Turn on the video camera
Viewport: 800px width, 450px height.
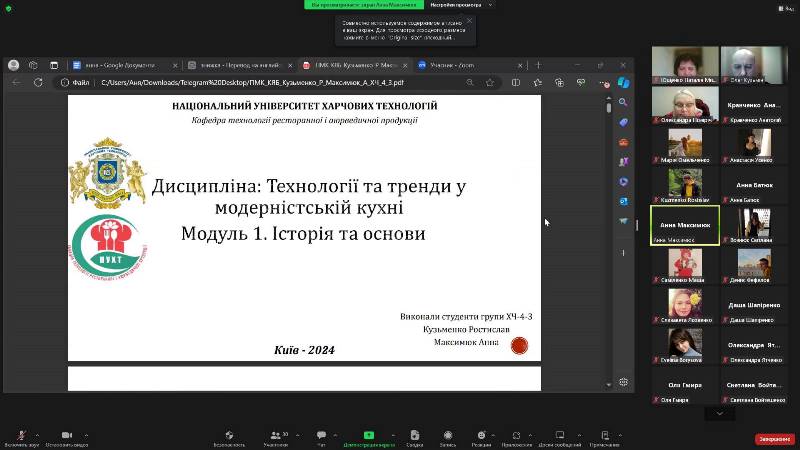point(67,436)
